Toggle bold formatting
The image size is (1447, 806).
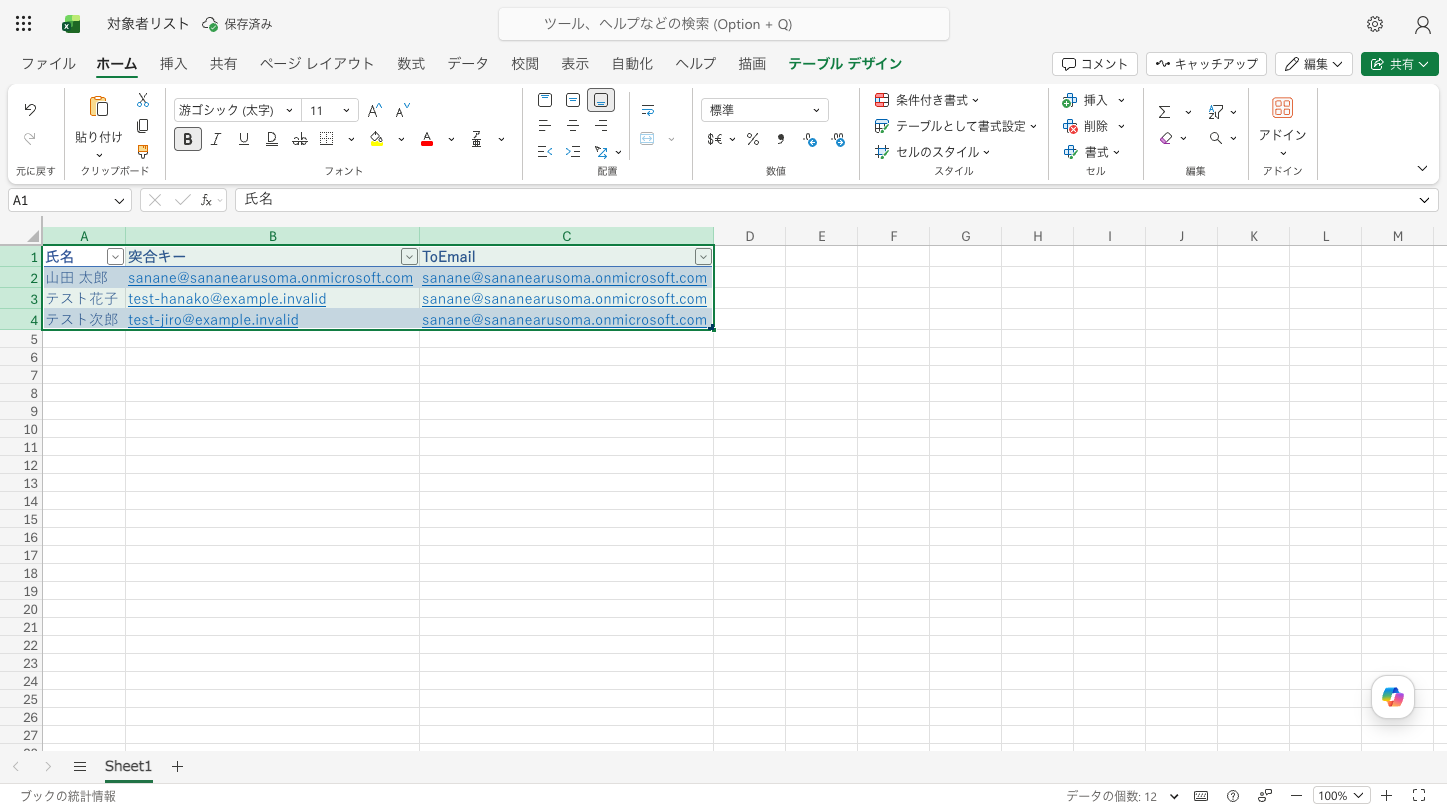(x=188, y=139)
